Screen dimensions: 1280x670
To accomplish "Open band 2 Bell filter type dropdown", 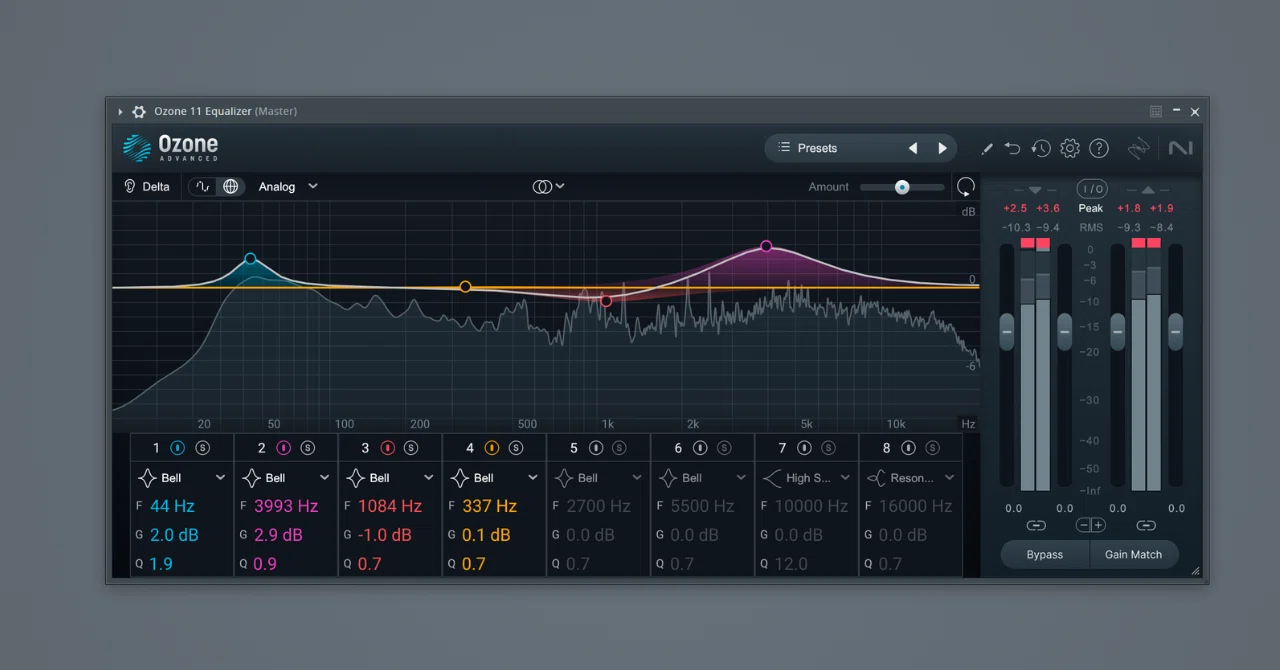I will [x=286, y=478].
